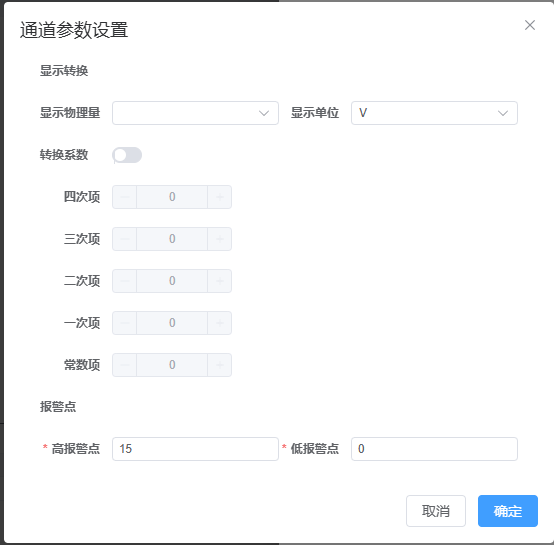Click the 低报警点 input field
Screen dimensions: 554x545
[x=434, y=449]
